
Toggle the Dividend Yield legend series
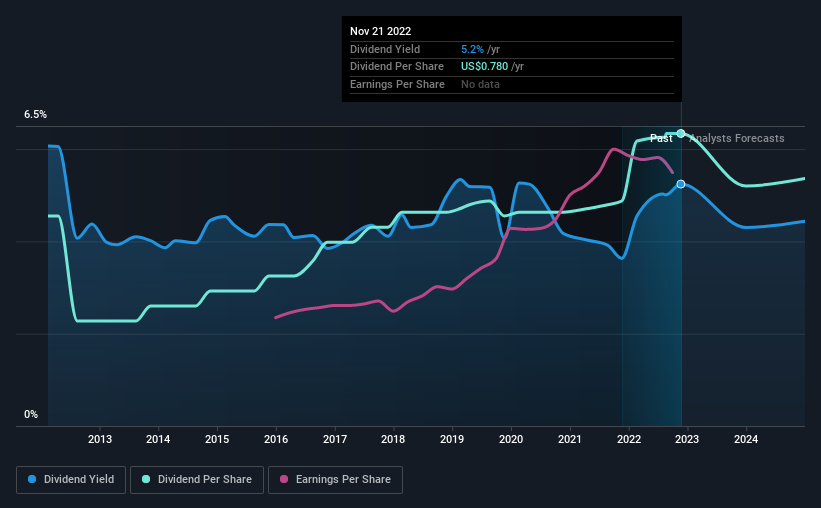point(71,480)
